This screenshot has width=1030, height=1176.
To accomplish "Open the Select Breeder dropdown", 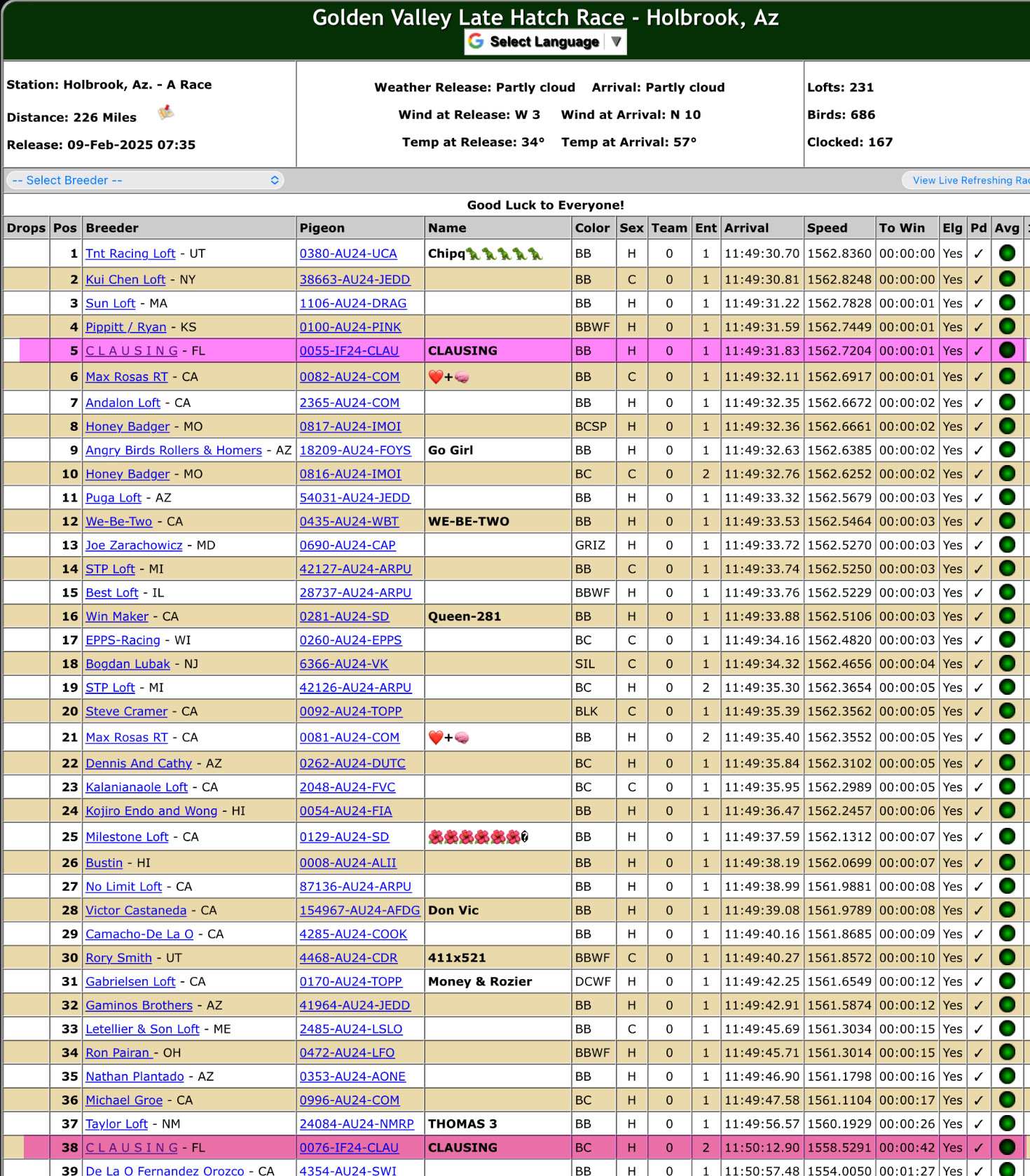I will coord(145,180).
